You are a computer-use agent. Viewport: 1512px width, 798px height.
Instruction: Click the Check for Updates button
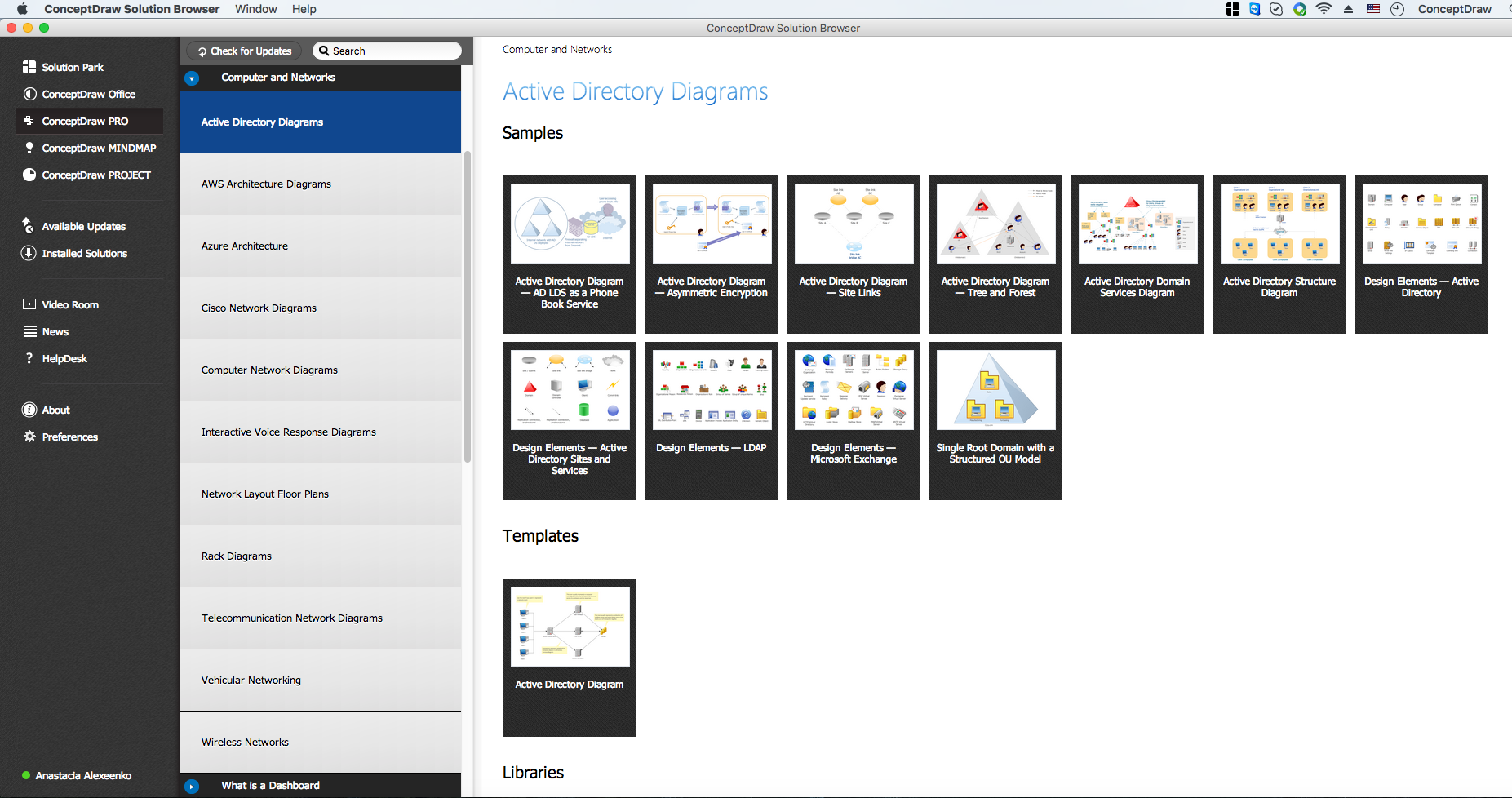(x=245, y=51)
